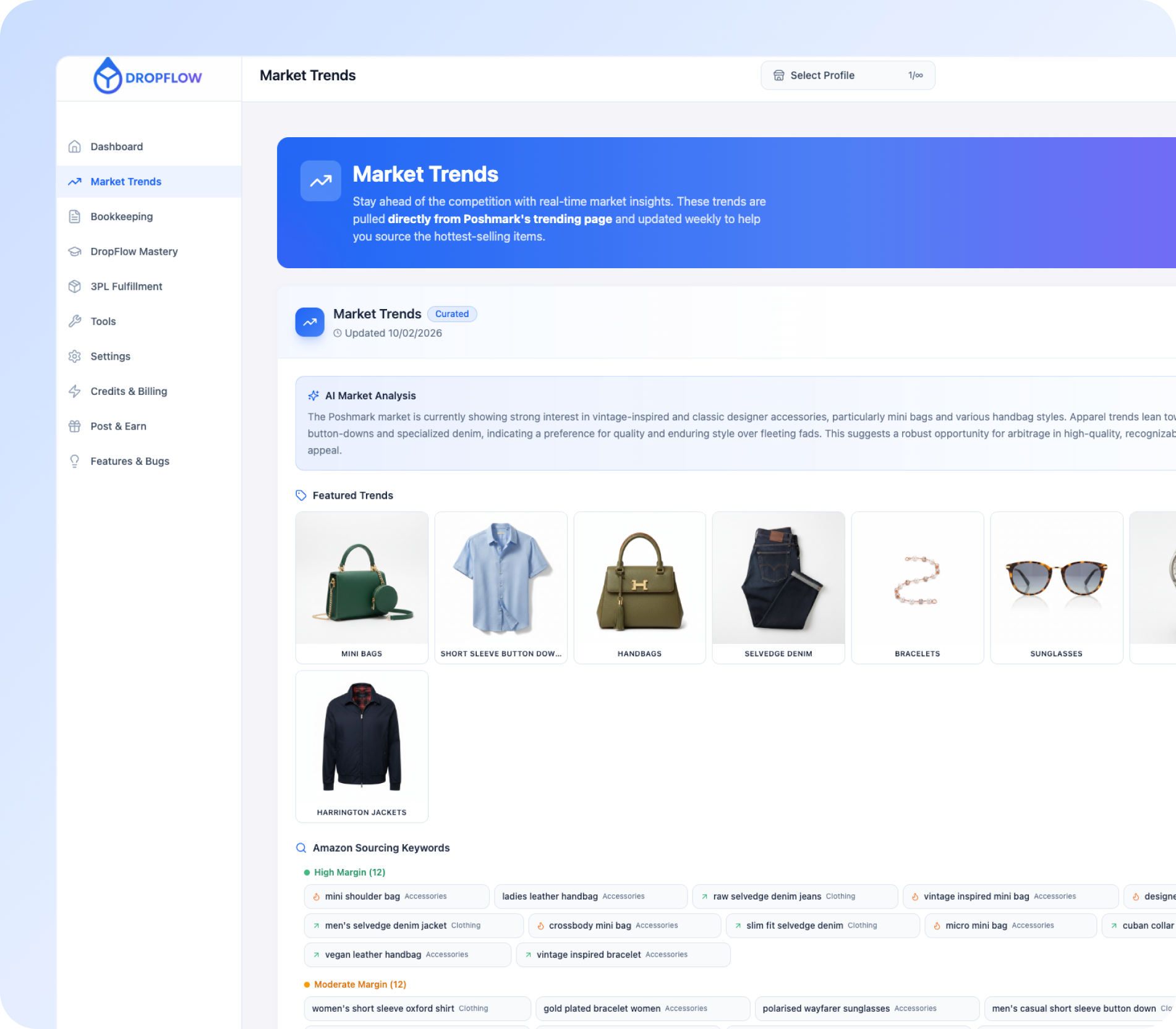The image size is (1176, 1029).
Task: Choose the Harrington Jackets trend card
Action: 362,746
